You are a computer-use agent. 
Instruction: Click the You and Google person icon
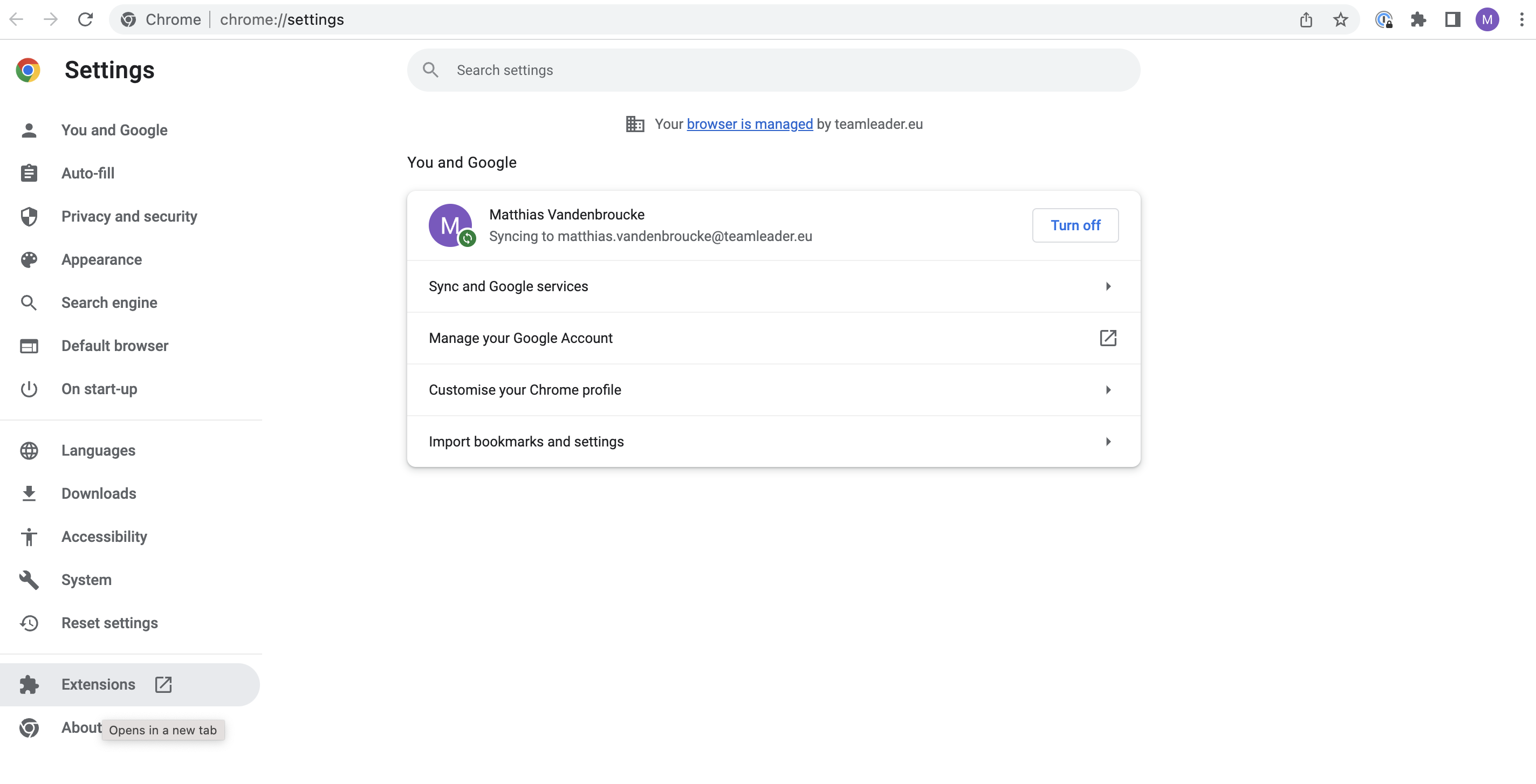29,130
